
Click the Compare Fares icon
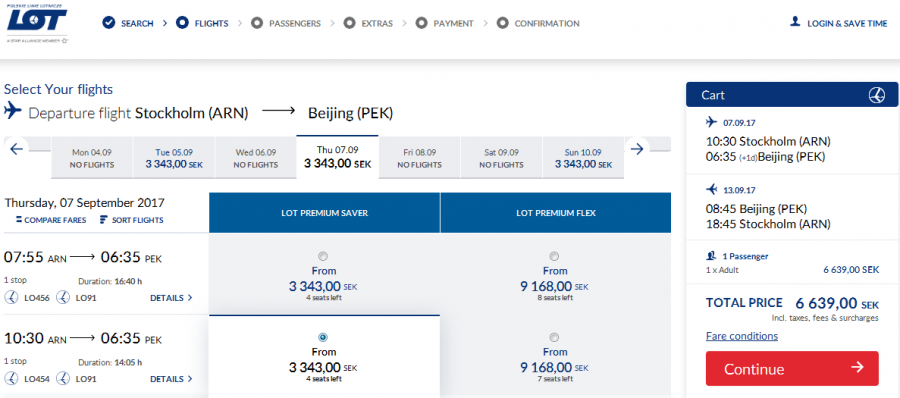point(19,220)
